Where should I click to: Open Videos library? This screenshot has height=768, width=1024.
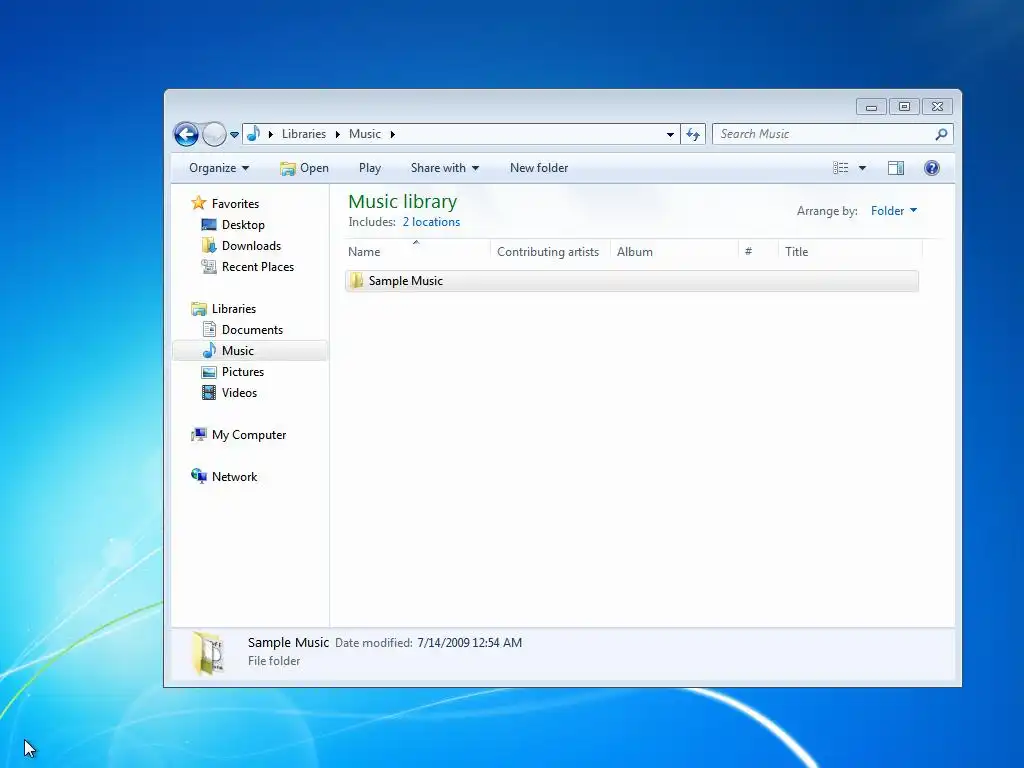[239, 392]
